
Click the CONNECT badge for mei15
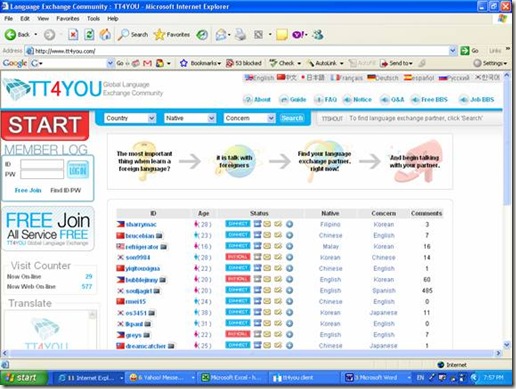tap(238, 301)
